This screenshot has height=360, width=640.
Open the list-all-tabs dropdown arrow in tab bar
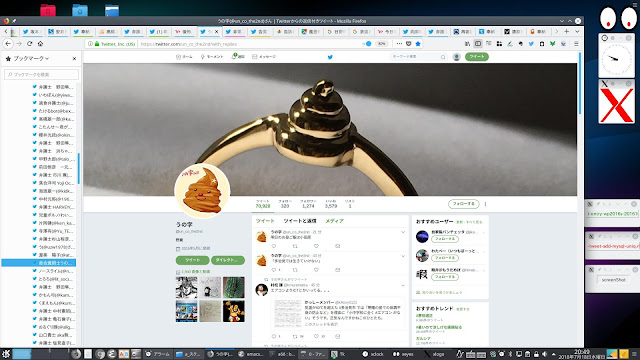(x=577, y=31)
